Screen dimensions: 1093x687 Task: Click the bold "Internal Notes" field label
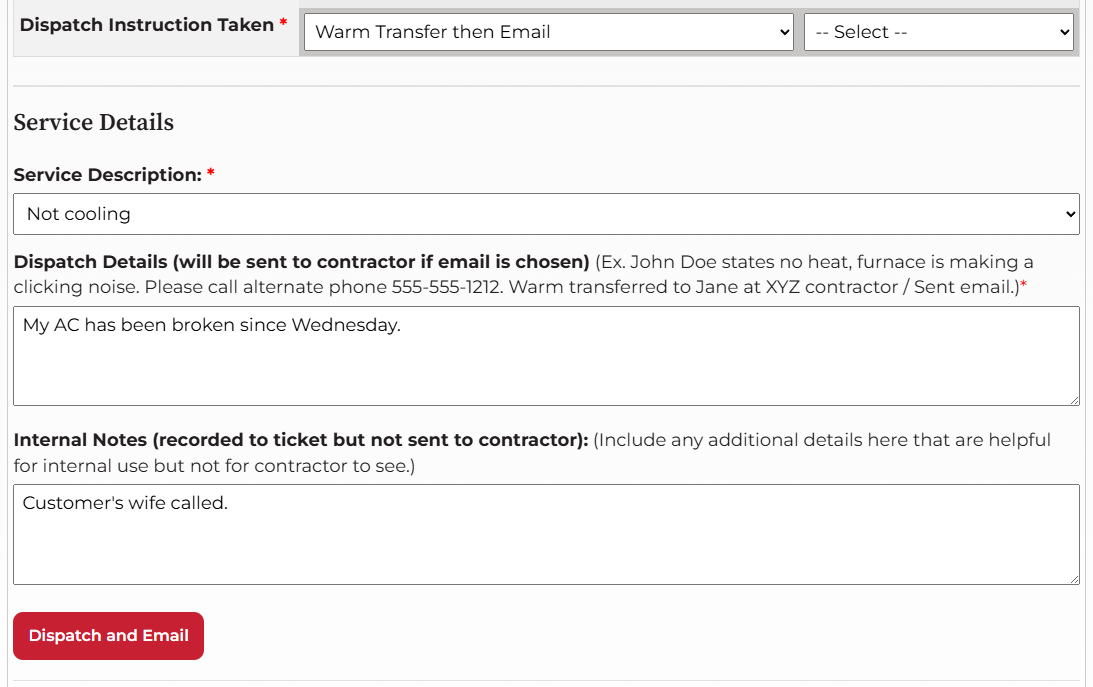click(x=300, y=440)
